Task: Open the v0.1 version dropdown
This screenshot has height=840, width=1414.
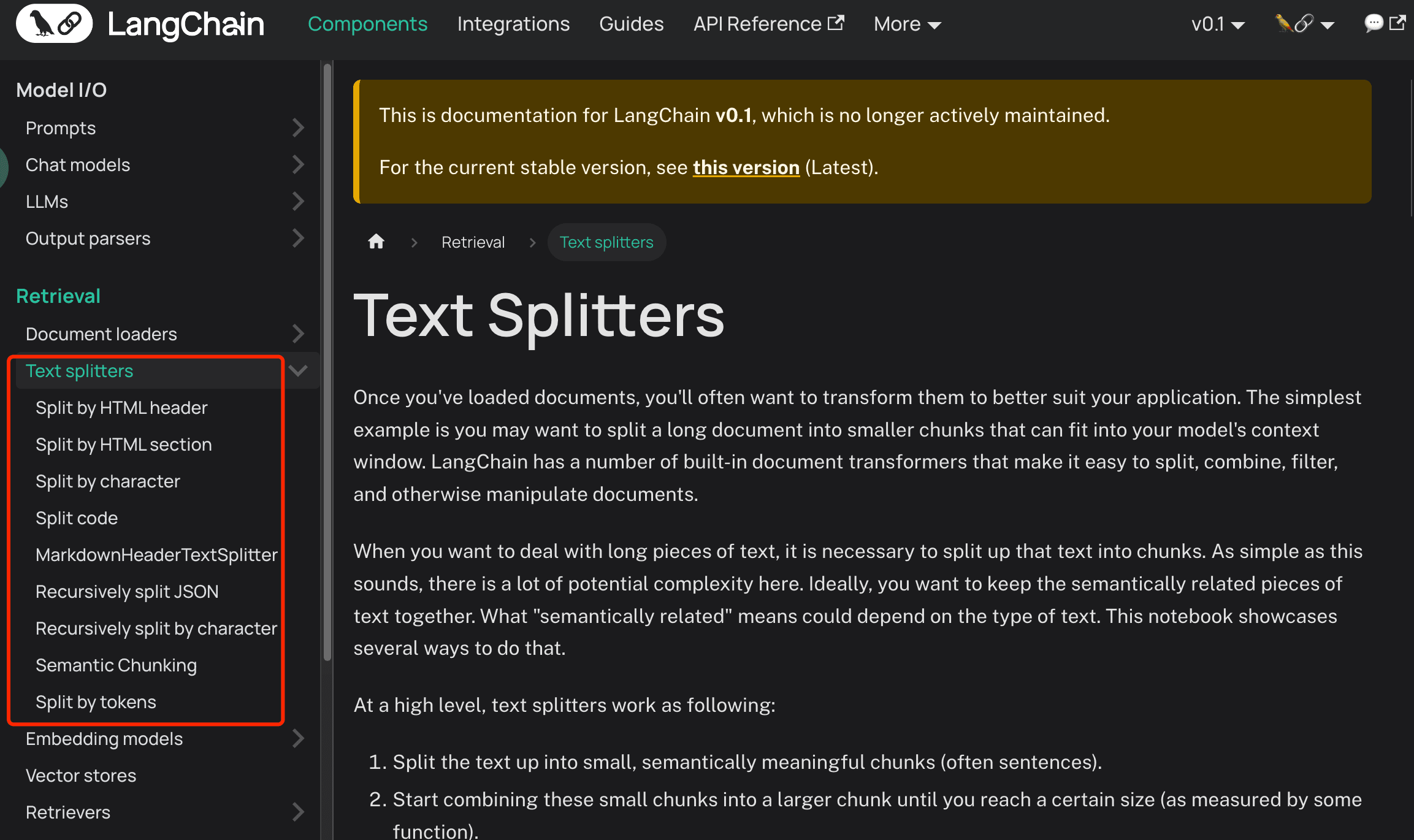Action: pyautogui.click(x=1218, y=24)
